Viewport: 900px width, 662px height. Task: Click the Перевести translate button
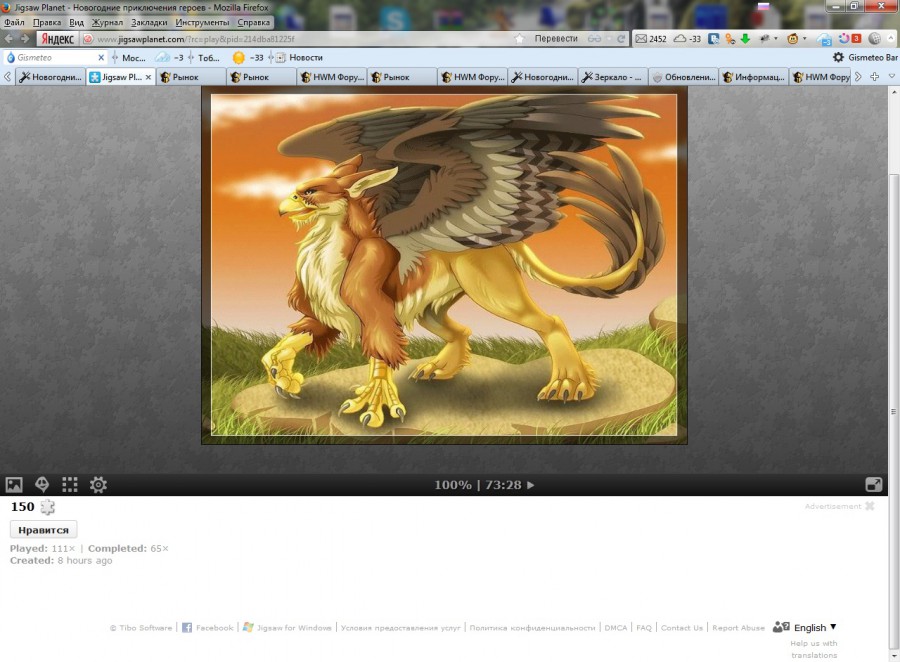556,38
